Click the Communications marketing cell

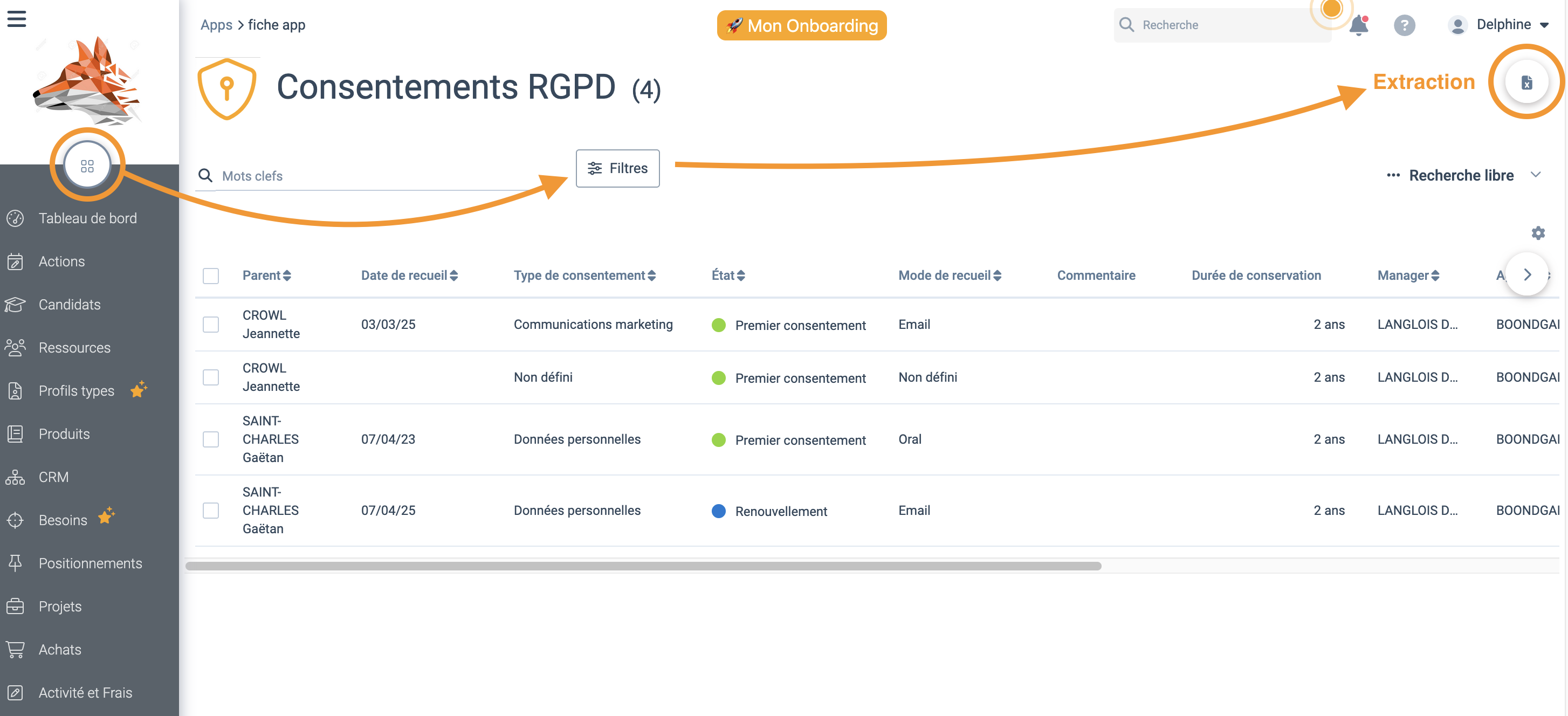tap(593, 325)
